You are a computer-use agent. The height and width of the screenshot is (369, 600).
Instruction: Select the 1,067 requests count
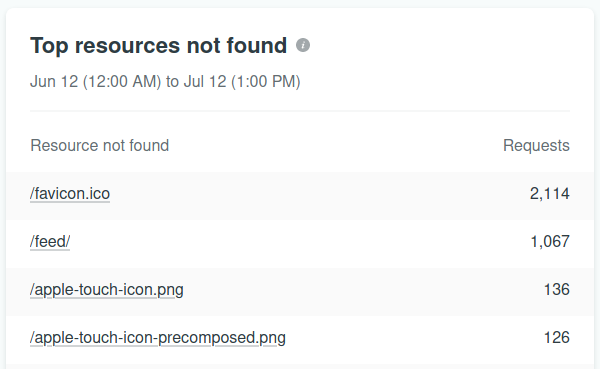550,242
